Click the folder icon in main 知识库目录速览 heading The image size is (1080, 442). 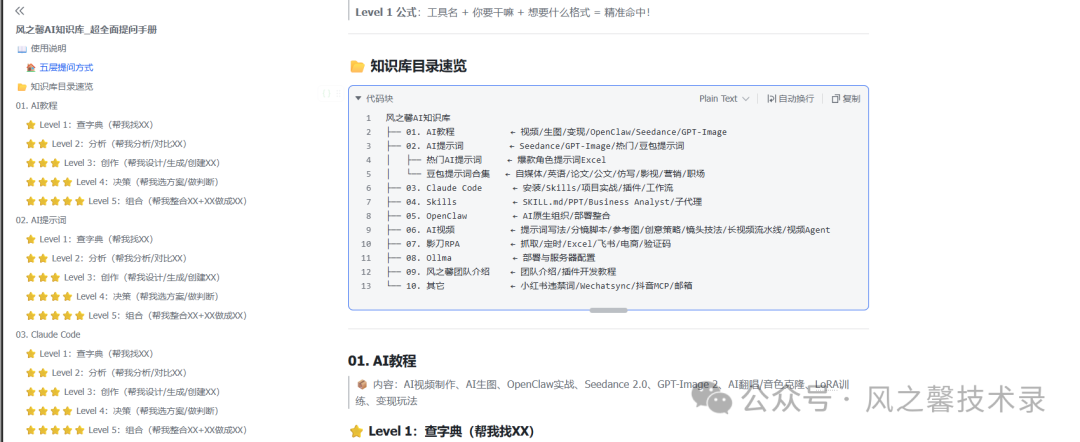(x=357, y=67)
